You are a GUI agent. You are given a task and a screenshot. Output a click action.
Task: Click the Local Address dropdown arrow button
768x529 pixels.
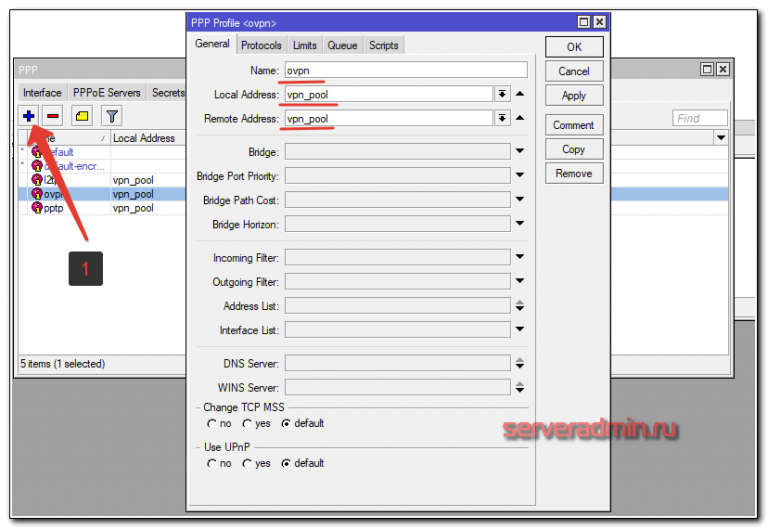pyautogui.click(x=501, y=94)
